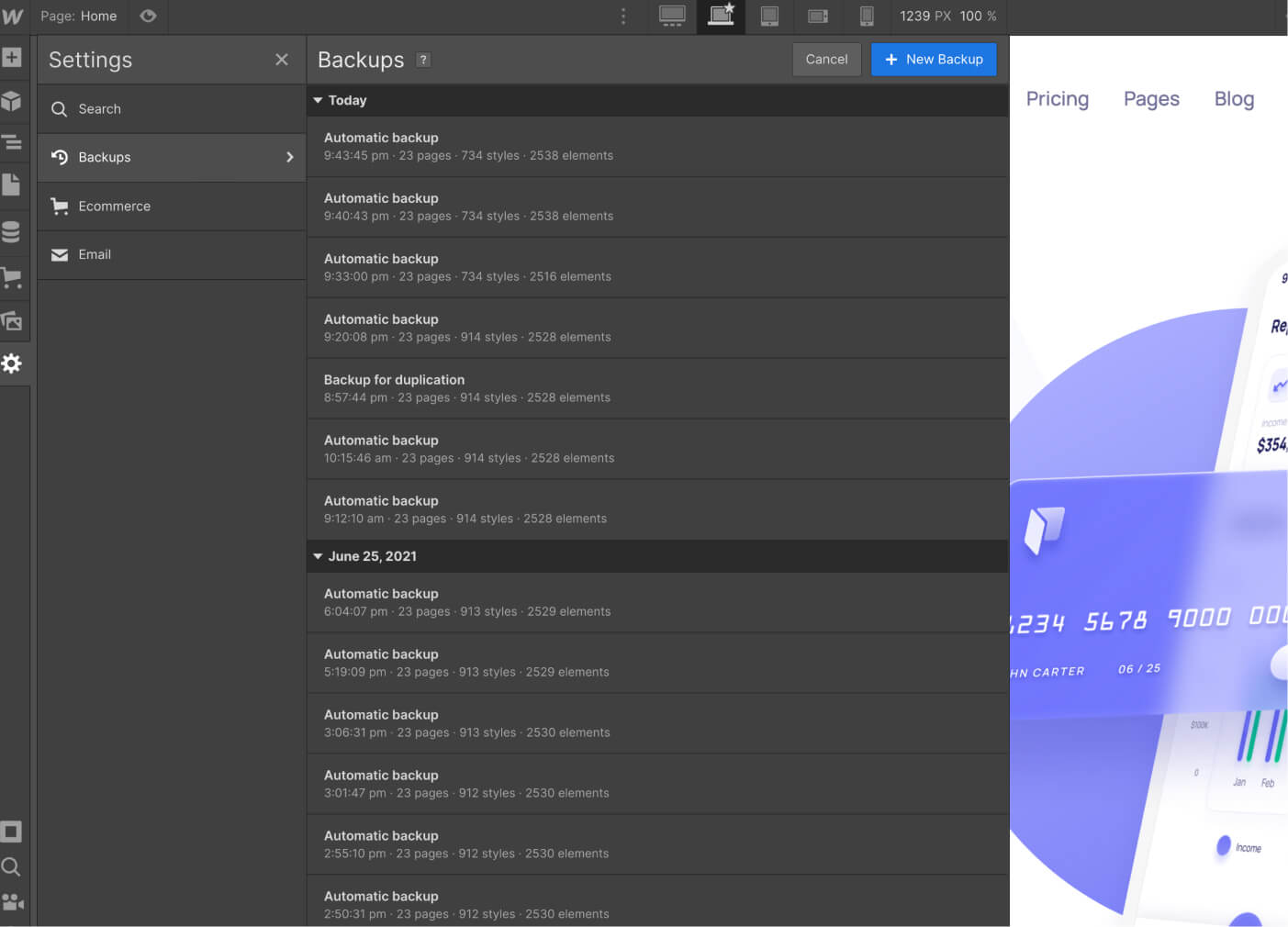Open the Ecommerce panel in the left toolbar
Viewport: 1288px width, 927px height.
click(x=13, y=278)
